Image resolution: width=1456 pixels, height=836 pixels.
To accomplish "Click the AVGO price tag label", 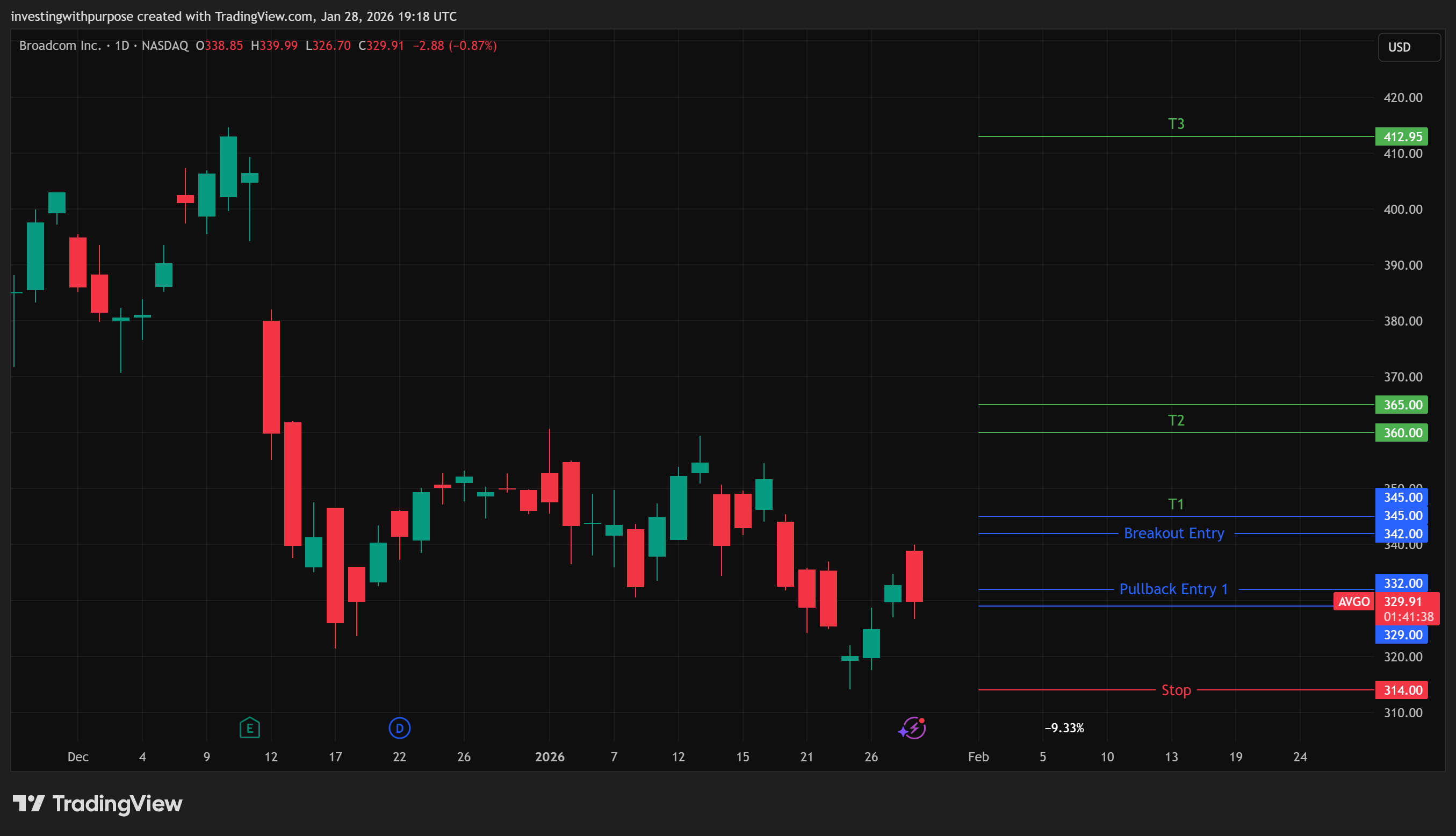I will tap(1353, 601).
